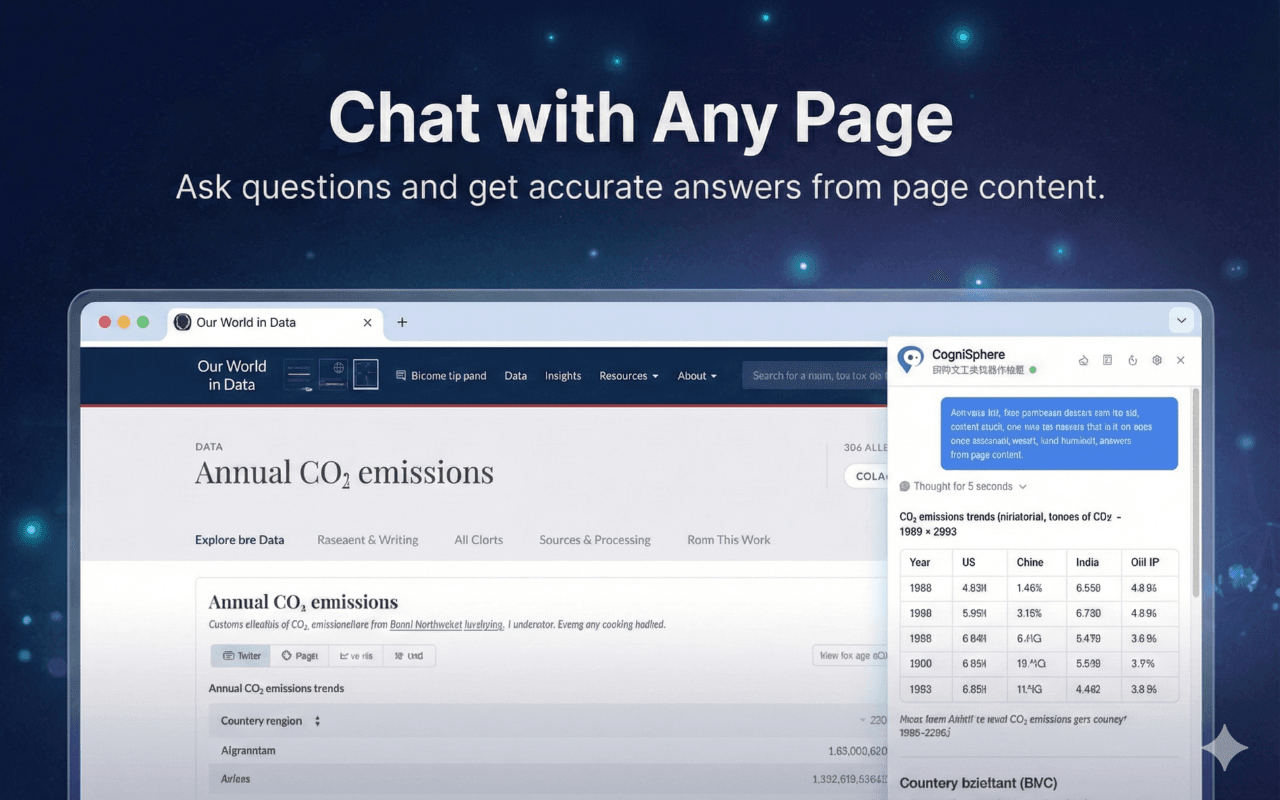Viewport: 1280px width, 800px height.
Task: Select the Twiter view button
Action: pyautogui.click(x=241, y=656)
